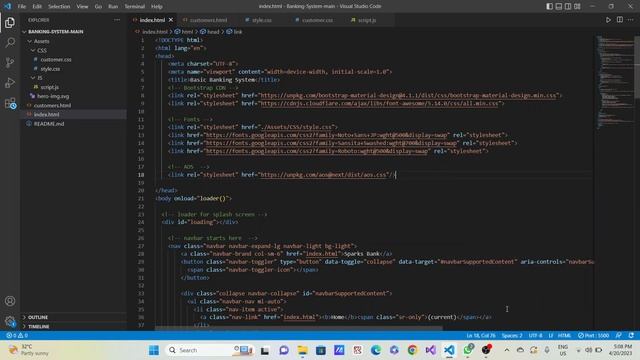Open Task View in the taskbar
Image resolution: width=640 pixels, height=360 pixels.
pyautogui.click(x=265, y=350)
